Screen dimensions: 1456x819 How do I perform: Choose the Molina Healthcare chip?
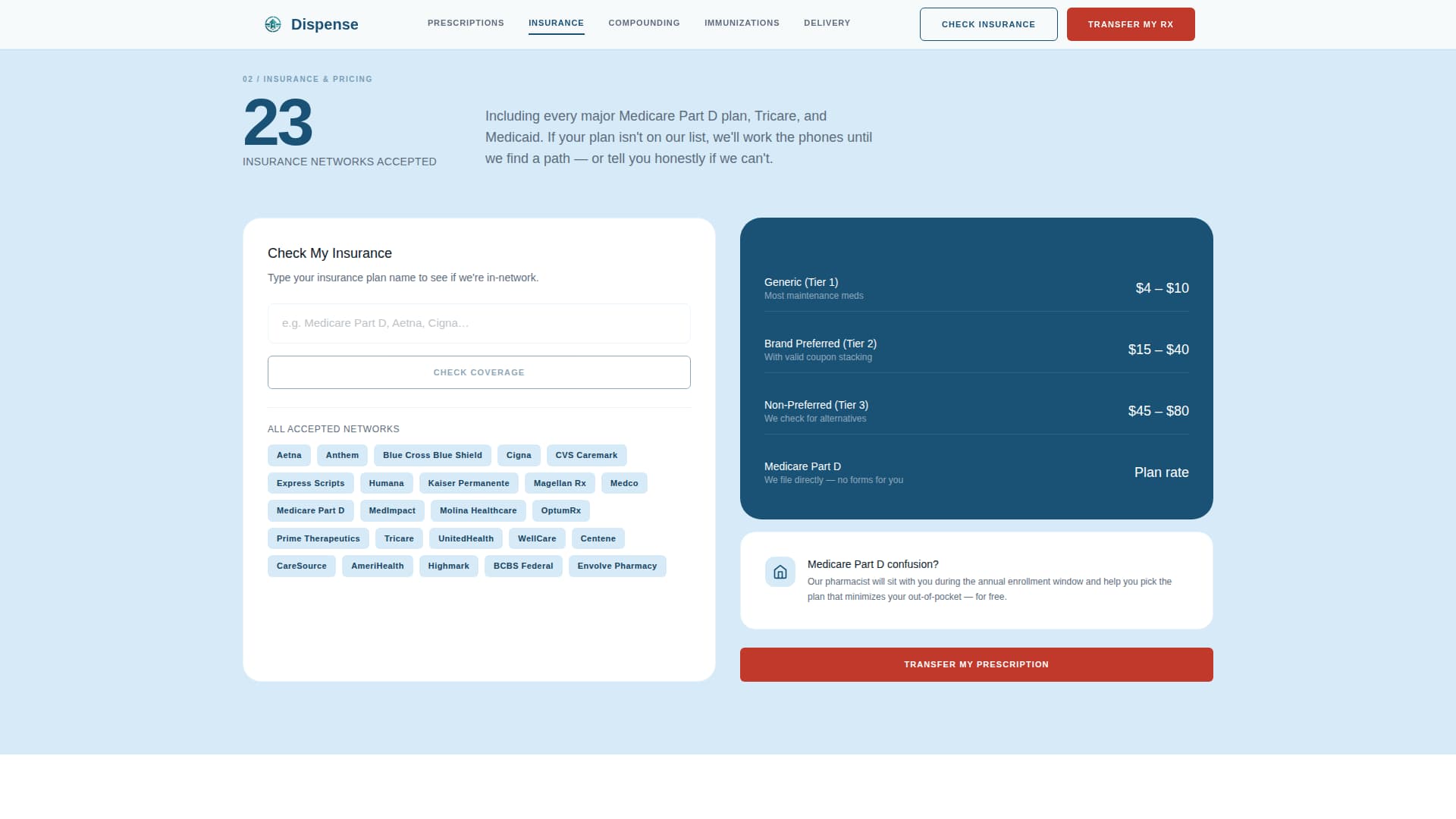(478, 510)
